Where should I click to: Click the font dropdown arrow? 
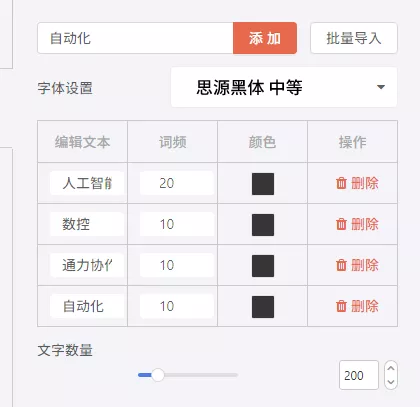(x=381, y=87)
